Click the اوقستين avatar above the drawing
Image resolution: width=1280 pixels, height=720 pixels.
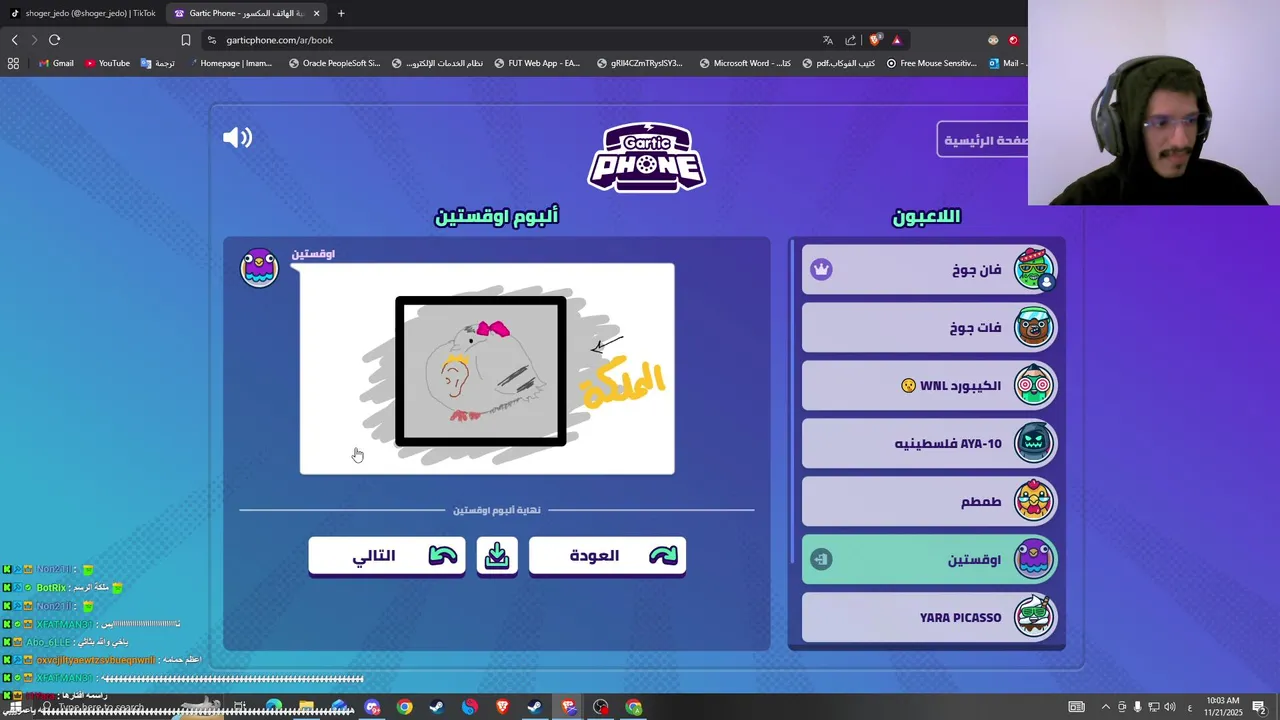[x=259, y=268]
